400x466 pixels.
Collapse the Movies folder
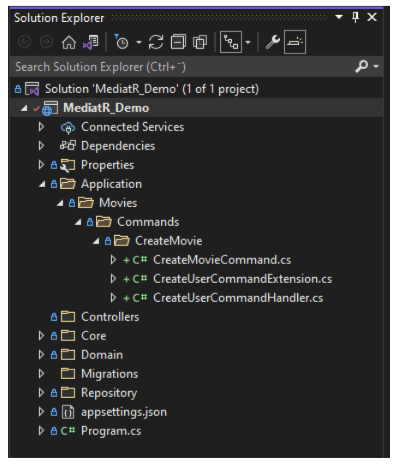pyautogui.click(x=60, y=203)
